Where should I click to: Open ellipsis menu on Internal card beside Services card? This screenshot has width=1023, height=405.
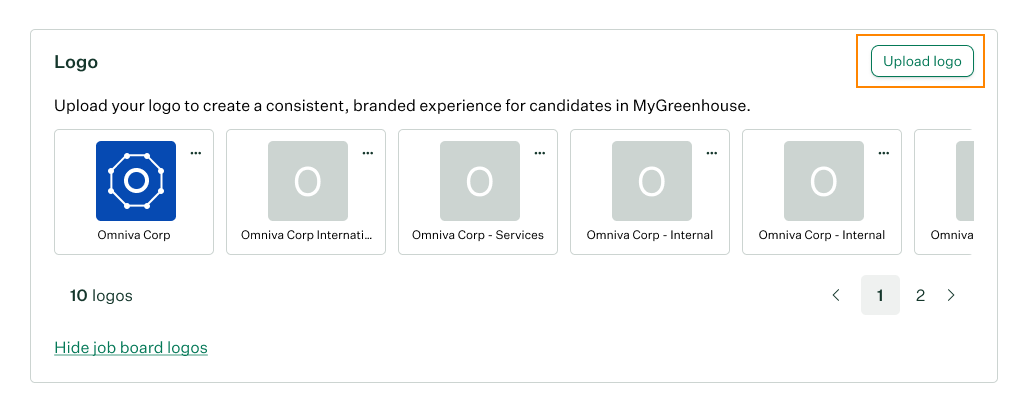pos(712,153)
